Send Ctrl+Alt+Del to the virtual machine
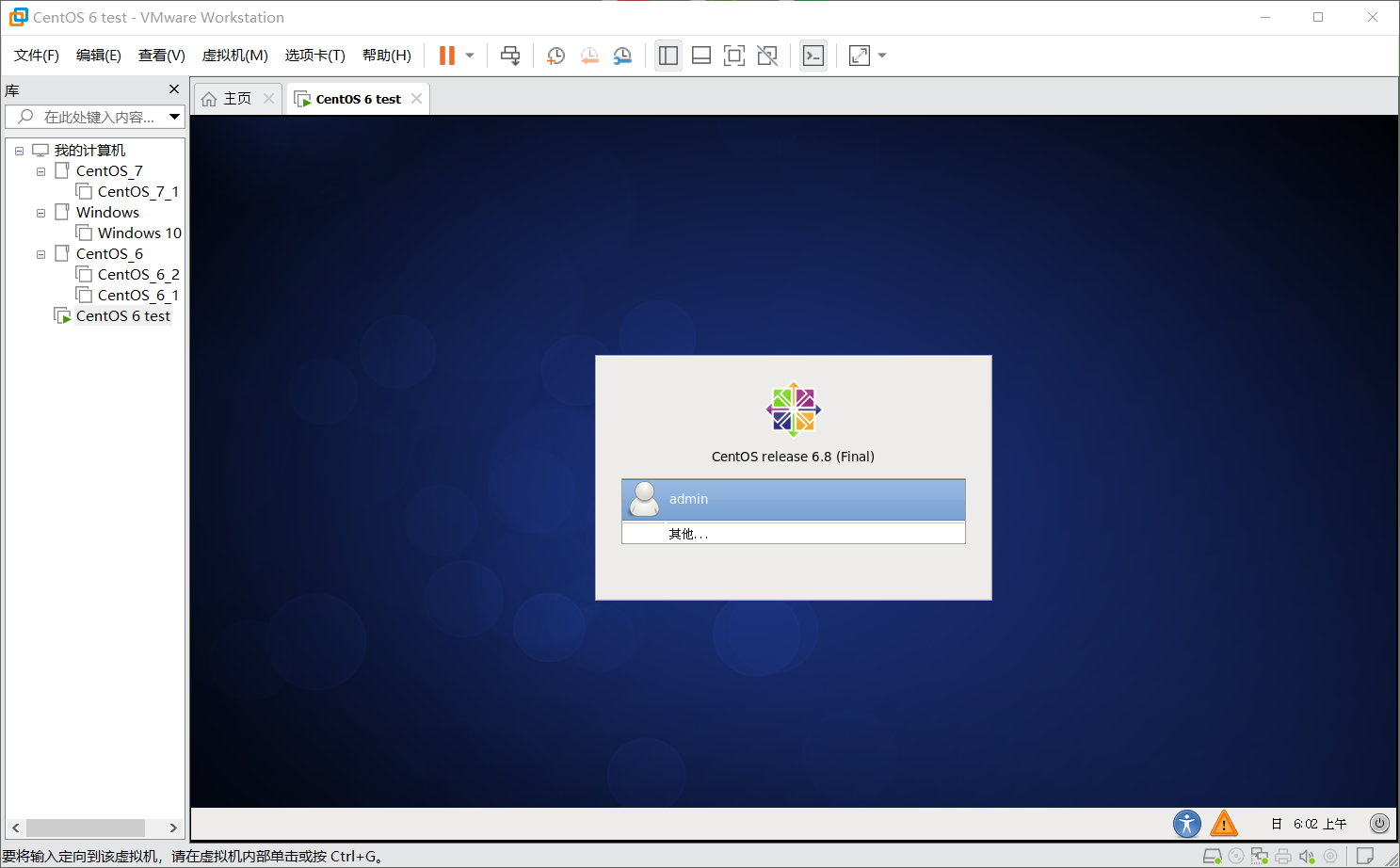This screenshot has width=1400, height=868. 510,56
